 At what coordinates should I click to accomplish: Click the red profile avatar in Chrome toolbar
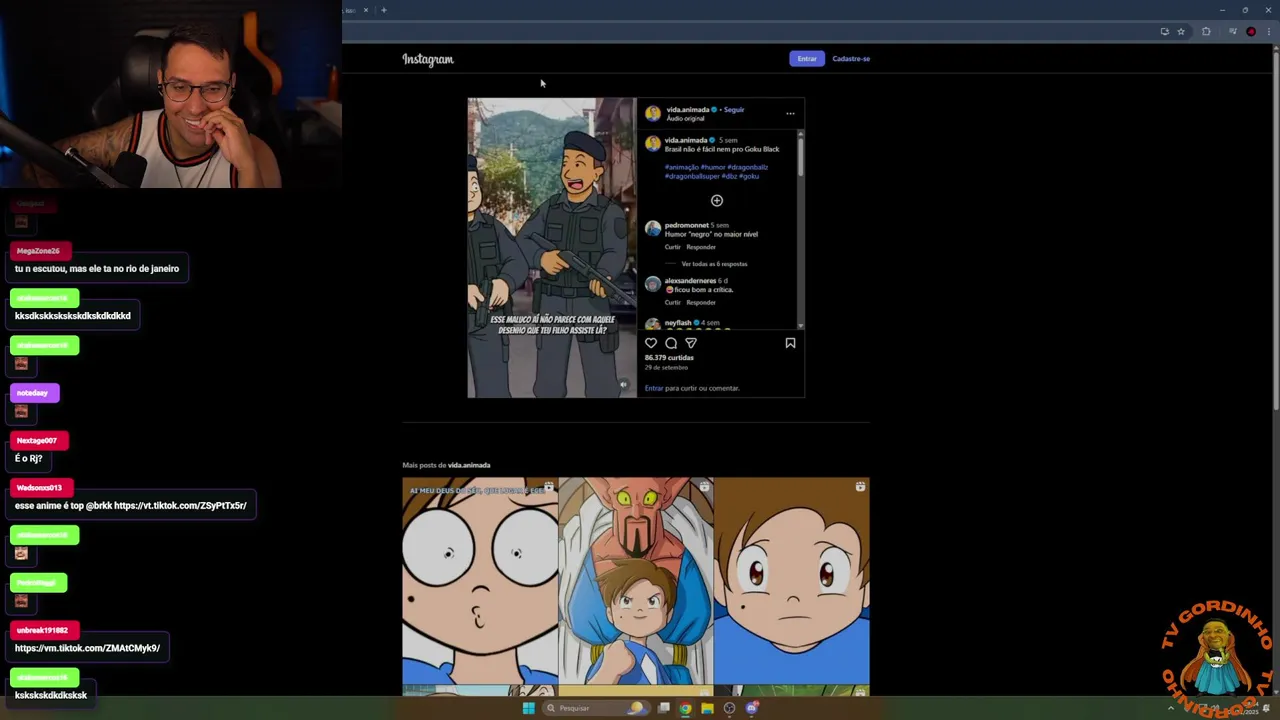coord(1251,32)
